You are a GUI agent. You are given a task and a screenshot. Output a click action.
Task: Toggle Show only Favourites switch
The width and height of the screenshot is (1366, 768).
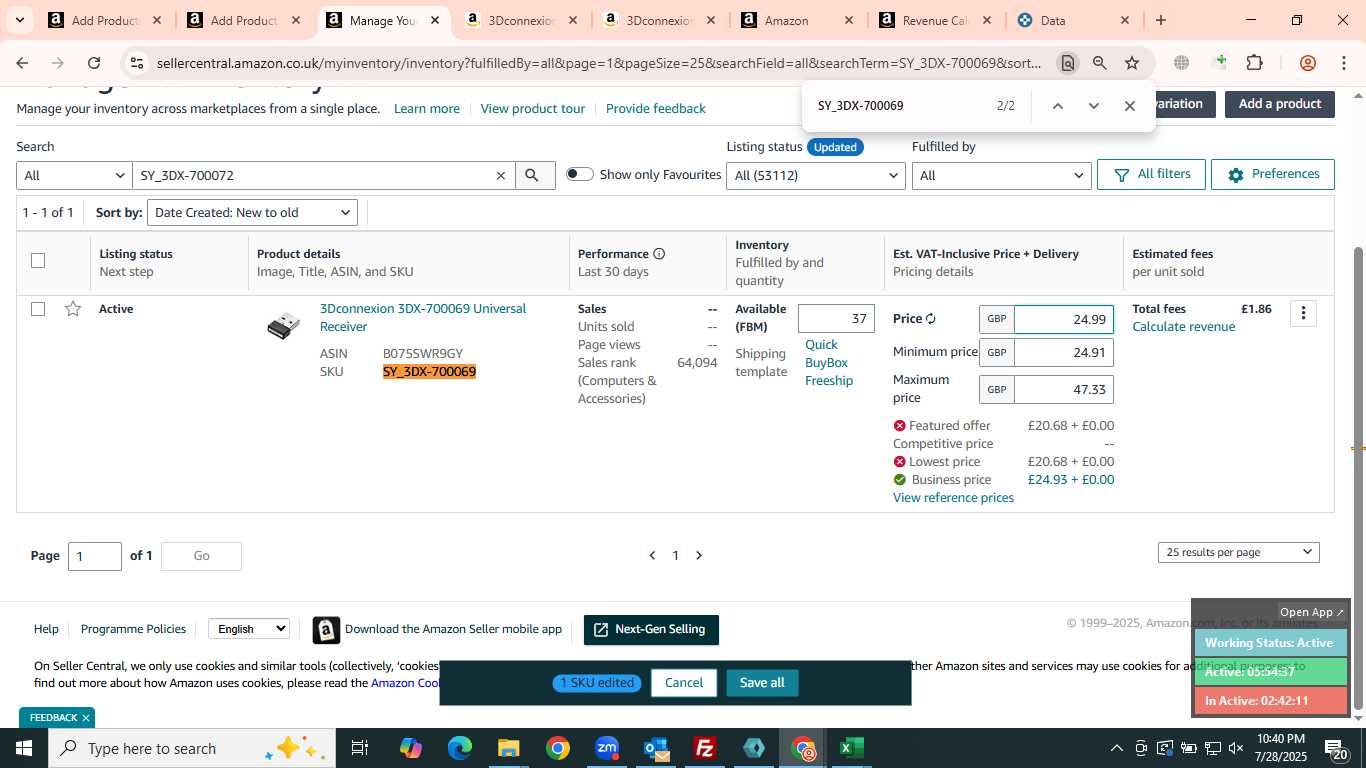click(580, 174)
